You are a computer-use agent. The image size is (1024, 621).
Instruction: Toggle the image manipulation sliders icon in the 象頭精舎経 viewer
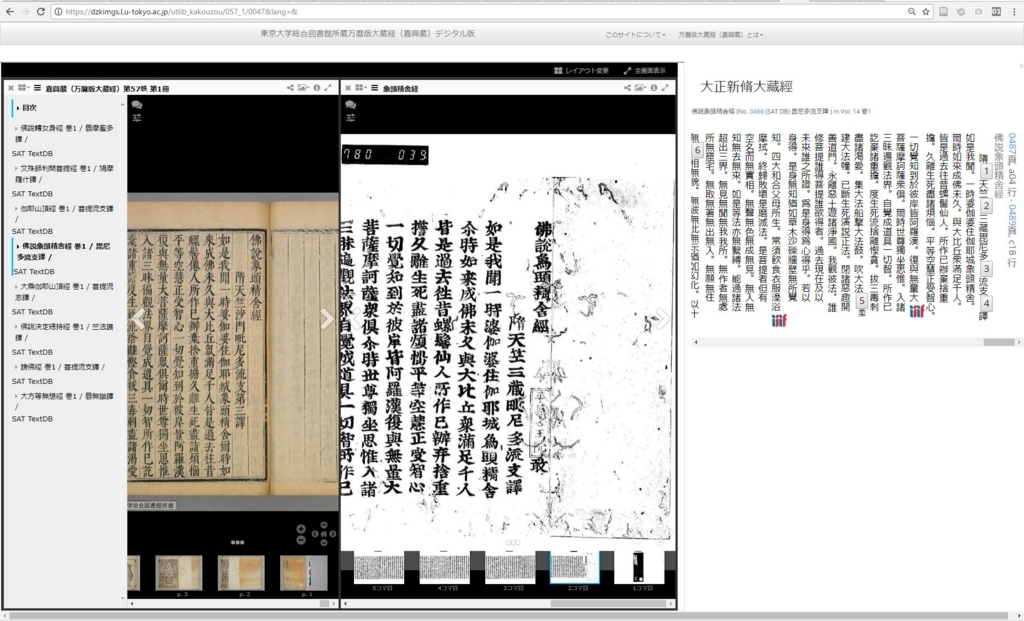(351, 118)
